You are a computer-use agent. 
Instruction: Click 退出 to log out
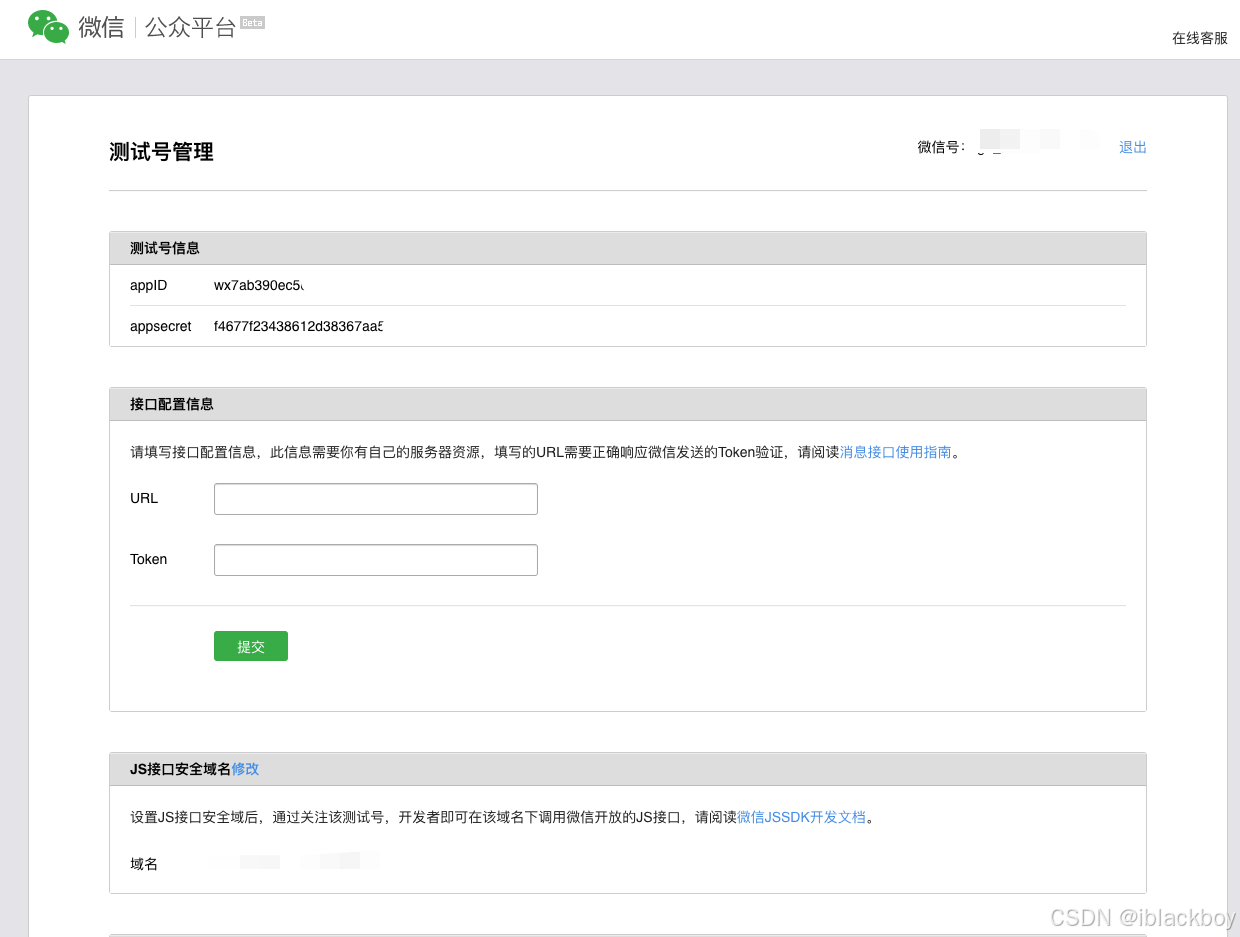(x=1133, y=147)
